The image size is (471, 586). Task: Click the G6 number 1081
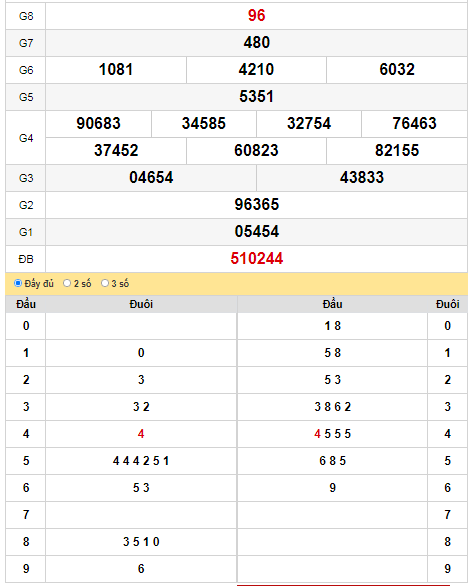click(116, 70)
